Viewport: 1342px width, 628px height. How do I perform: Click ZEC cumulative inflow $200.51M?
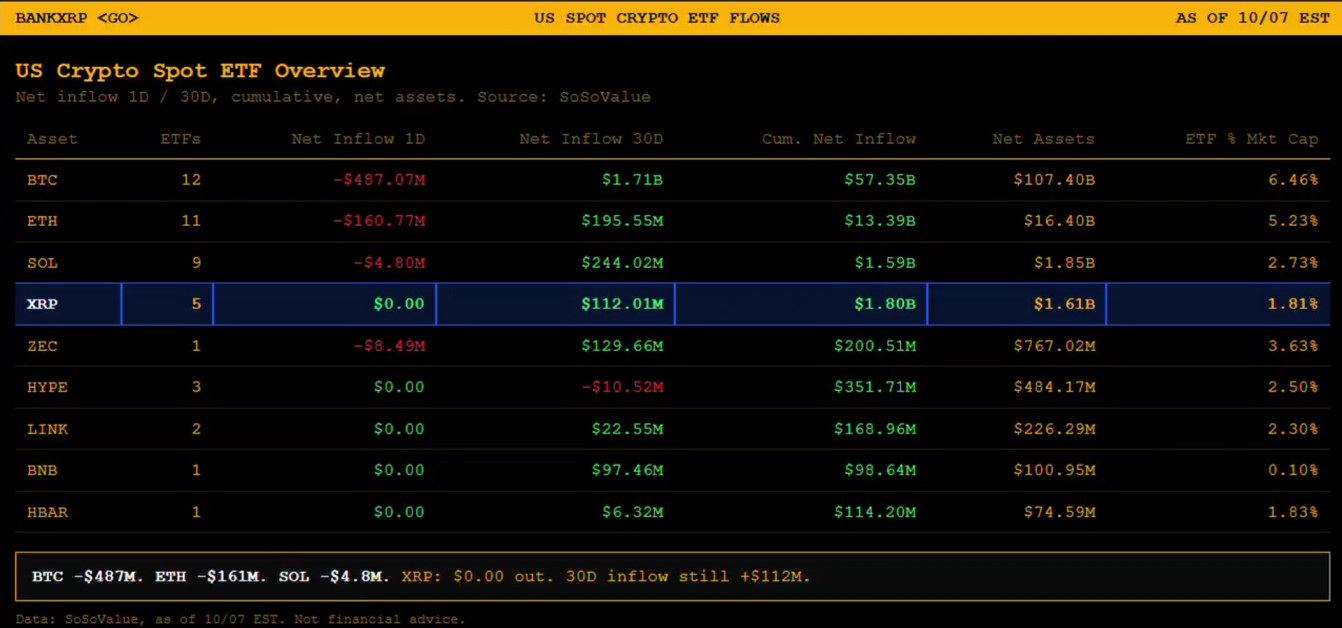874,346
